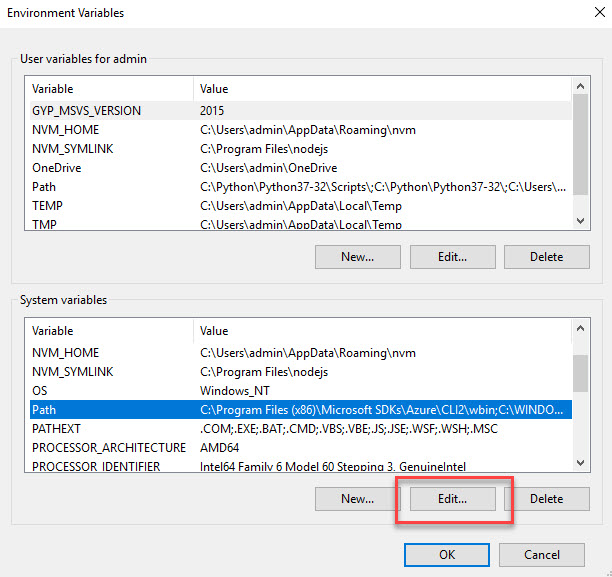Click Edit button under System variables
The width and height of the screenshot is (612, 577).
coord(452,498)
